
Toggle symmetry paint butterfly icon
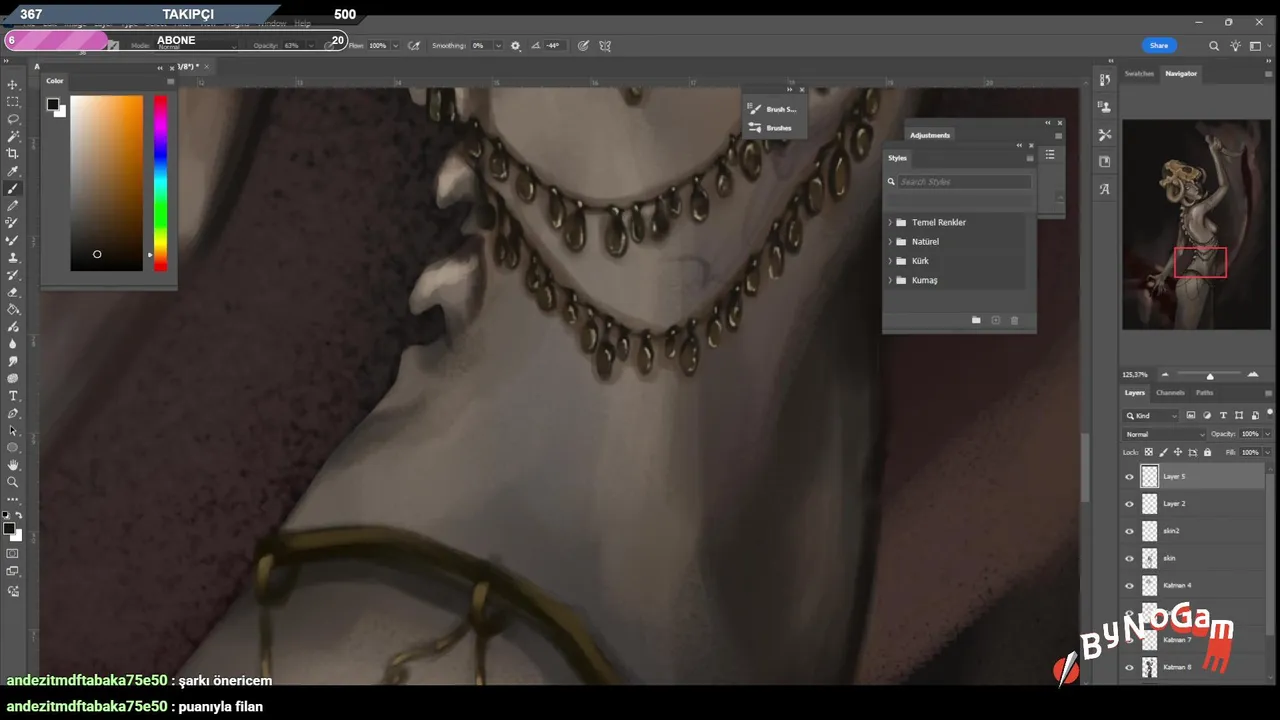pyautogui.click(x=604, y=45)
